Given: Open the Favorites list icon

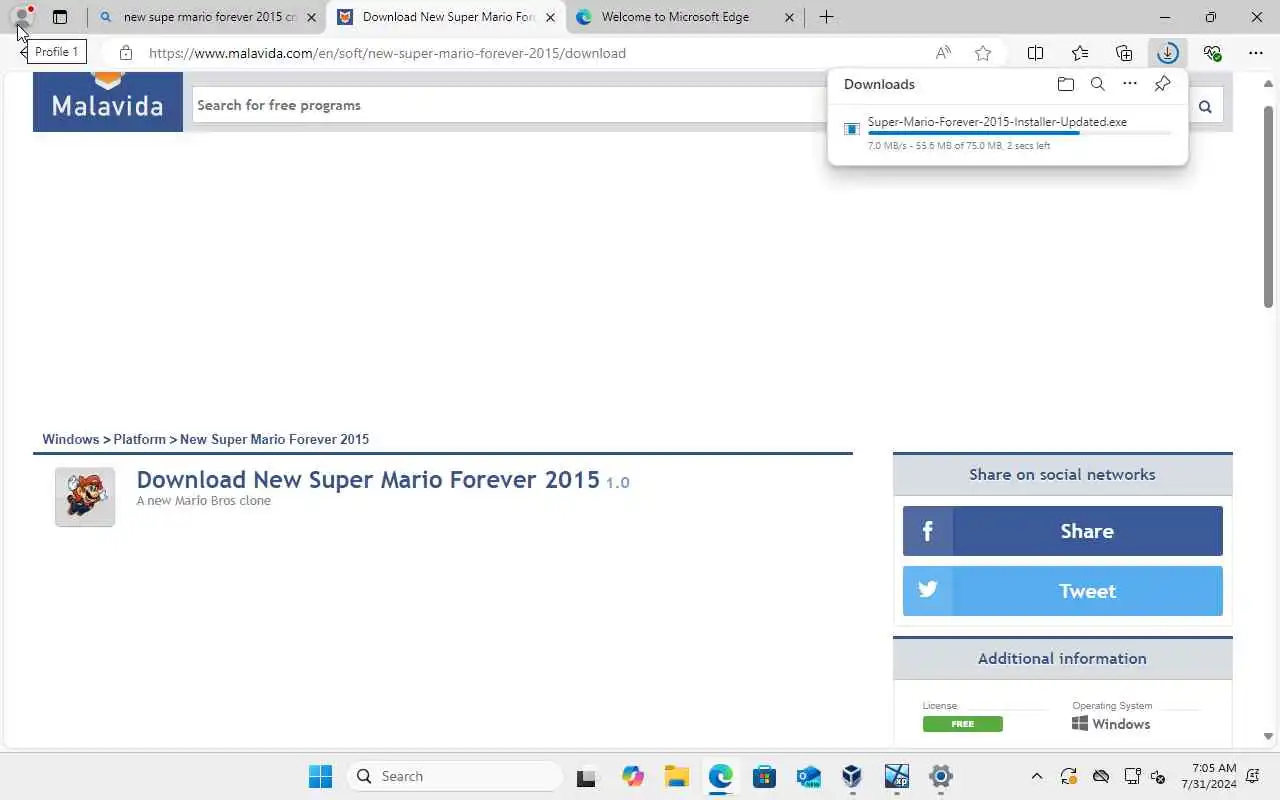Looking at the screenshot, I should [1080, 53].
